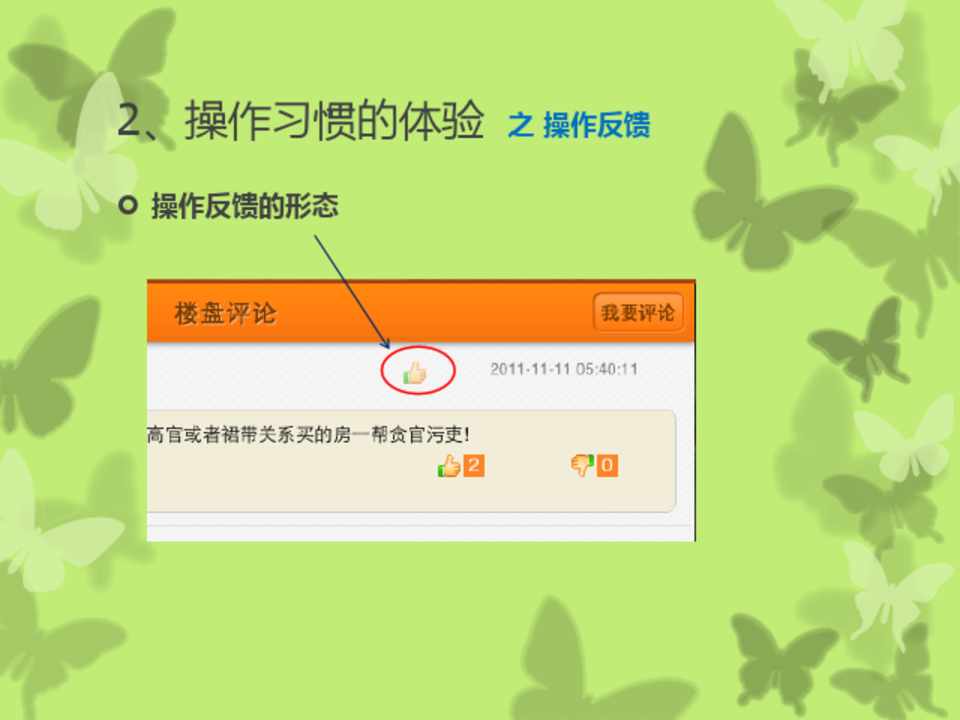Click the comment text ending 贪官污吏!

coord(309,435)
